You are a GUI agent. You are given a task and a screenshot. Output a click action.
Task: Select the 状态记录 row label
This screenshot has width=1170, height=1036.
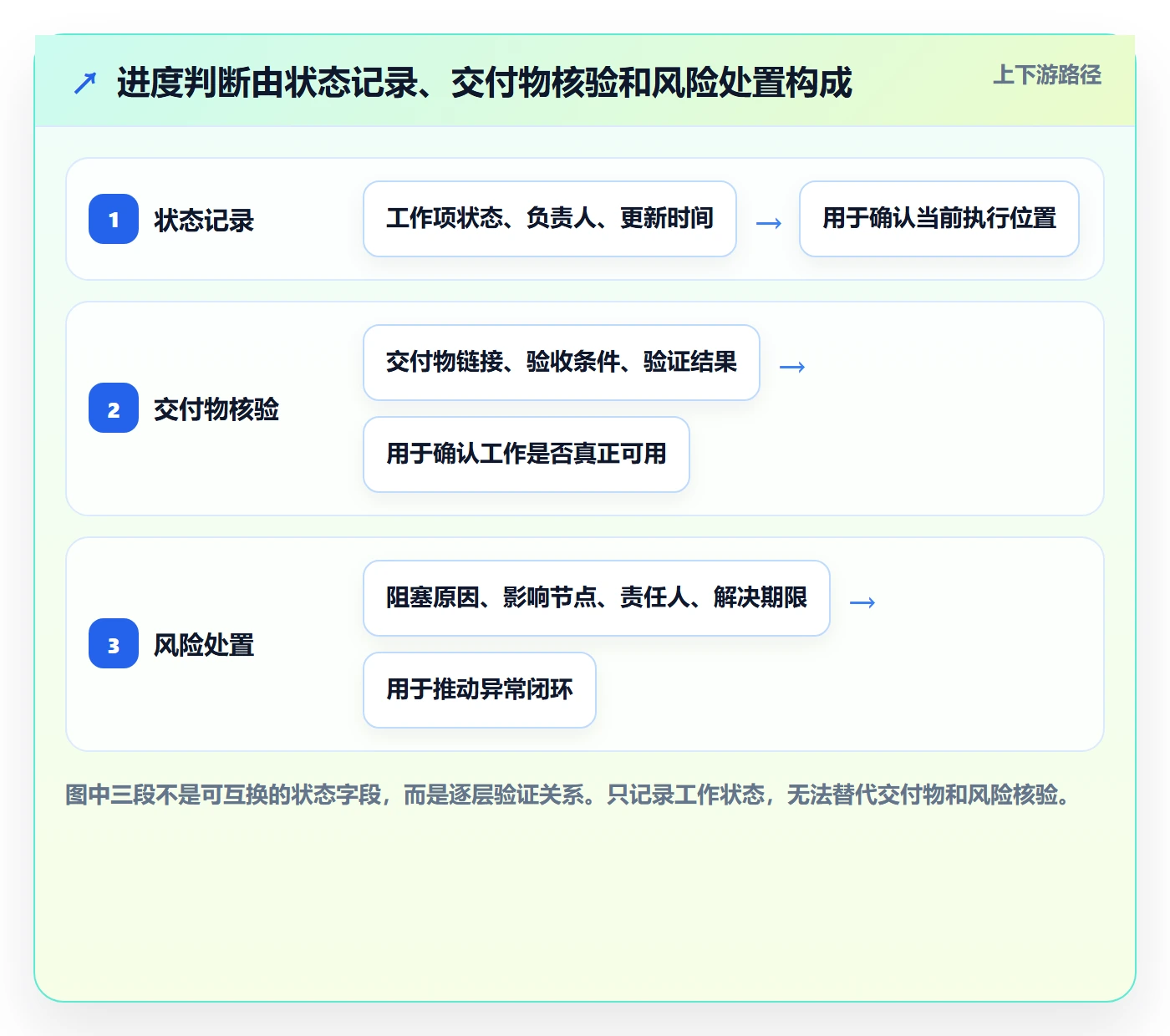click(204, 220)
